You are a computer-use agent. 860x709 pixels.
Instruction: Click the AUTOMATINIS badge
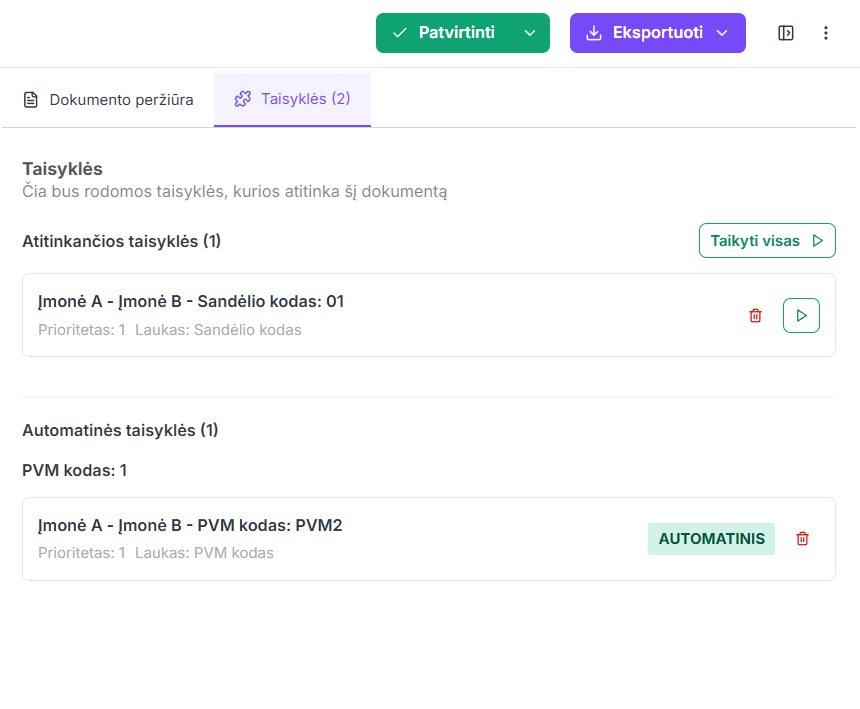point(711,539)
